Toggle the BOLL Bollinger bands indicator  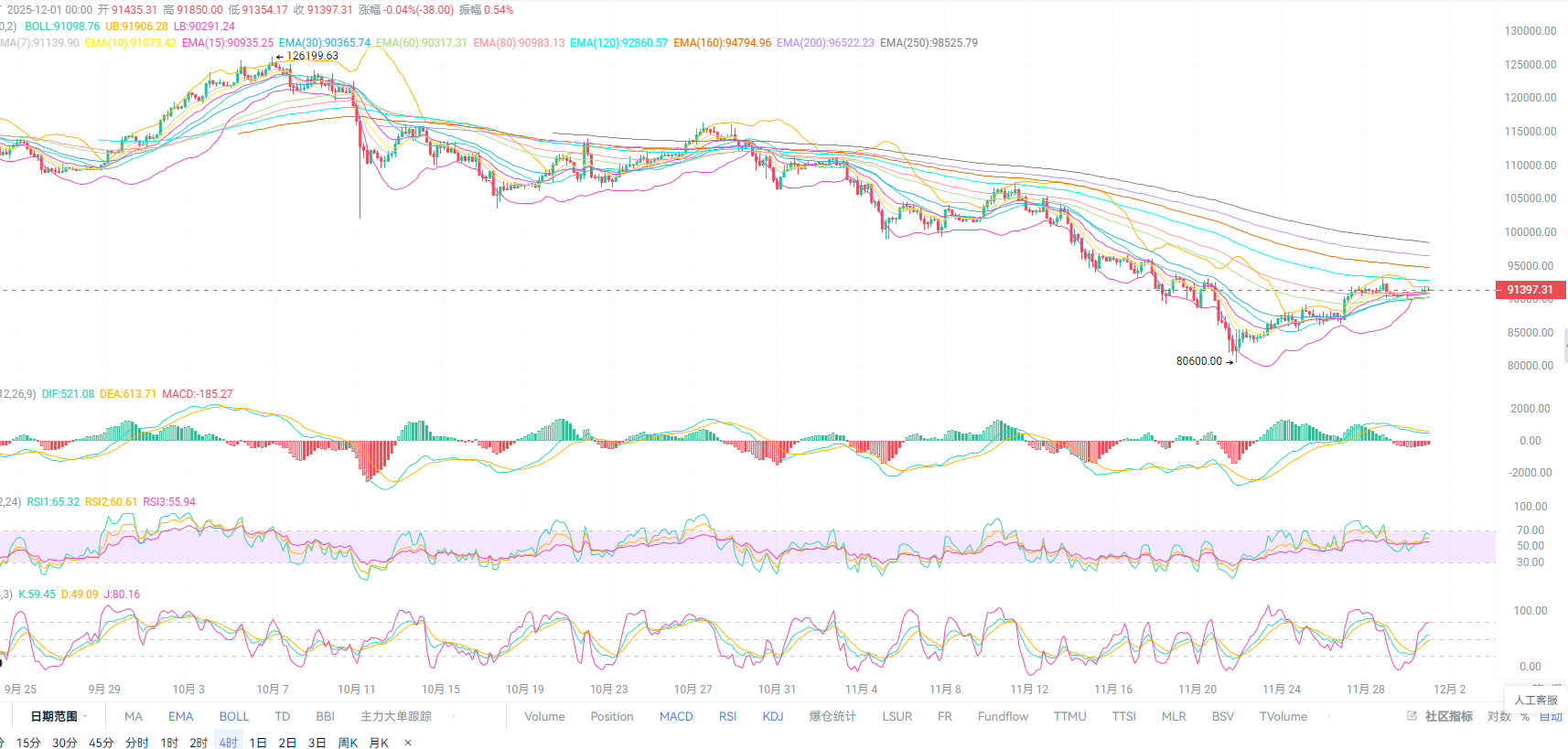pyautogui.click(x=234, y=716)
